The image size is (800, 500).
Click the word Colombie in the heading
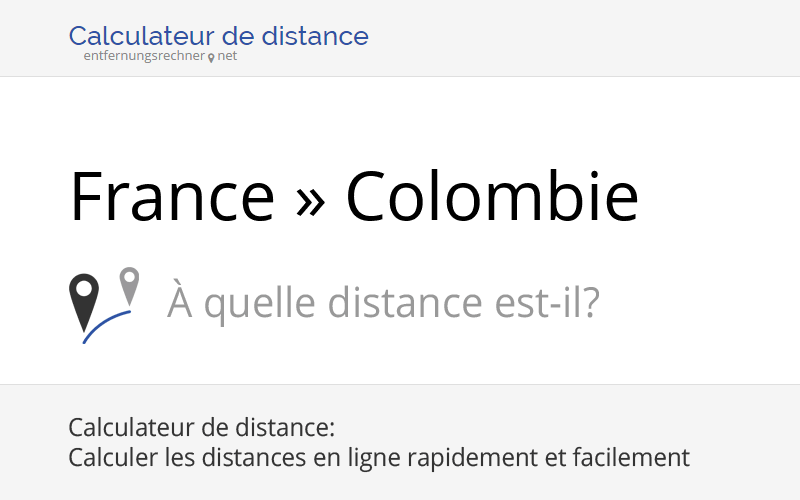pos(492,196)
